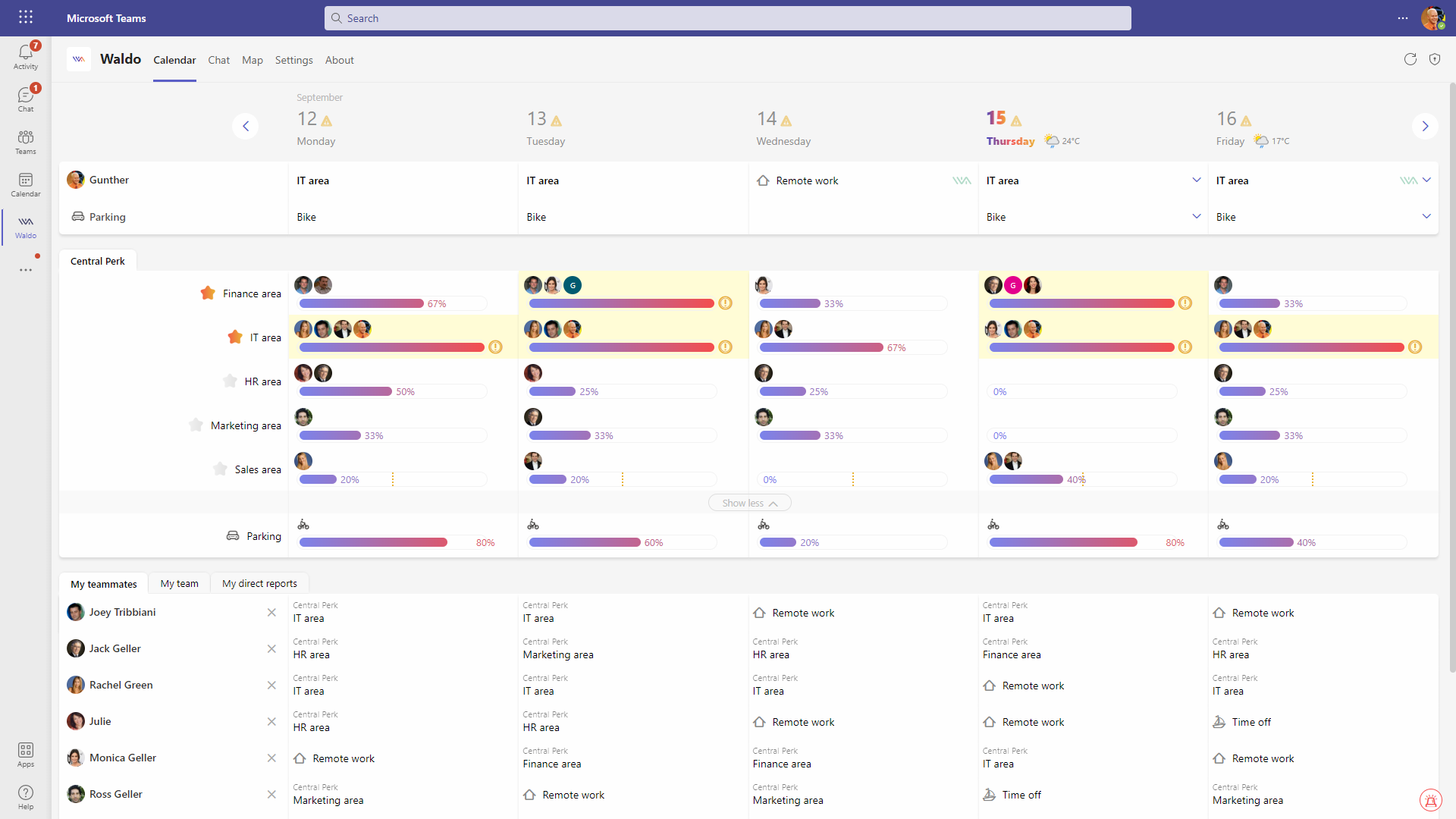Open Apps from the sidebar

[x=25, y=755]
